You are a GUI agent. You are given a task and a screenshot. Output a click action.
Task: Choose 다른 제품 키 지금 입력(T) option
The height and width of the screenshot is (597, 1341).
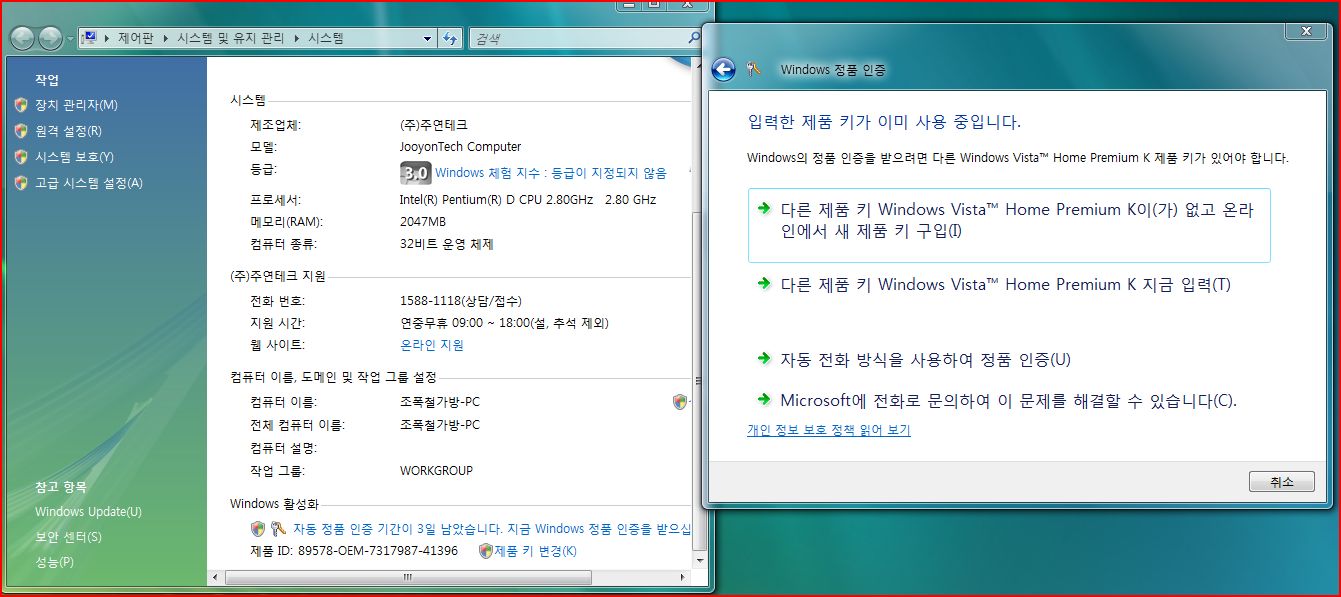pos(1005,285)
